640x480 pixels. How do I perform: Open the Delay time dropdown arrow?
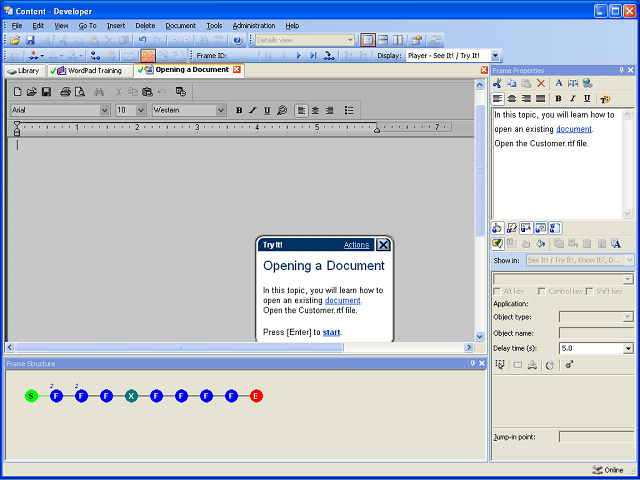click(628, 349)
